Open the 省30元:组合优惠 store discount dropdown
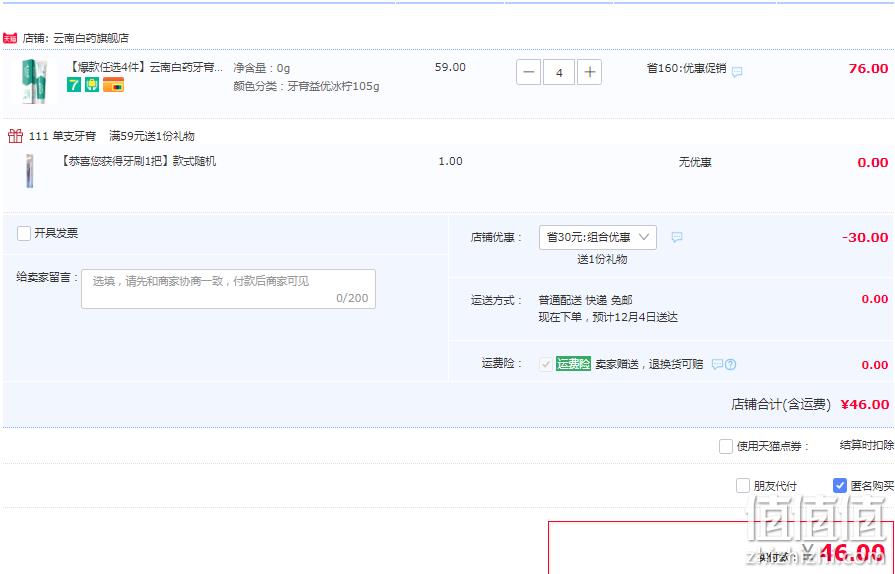Viewport: 895px width, 574px height. click(x=598, y=237)
